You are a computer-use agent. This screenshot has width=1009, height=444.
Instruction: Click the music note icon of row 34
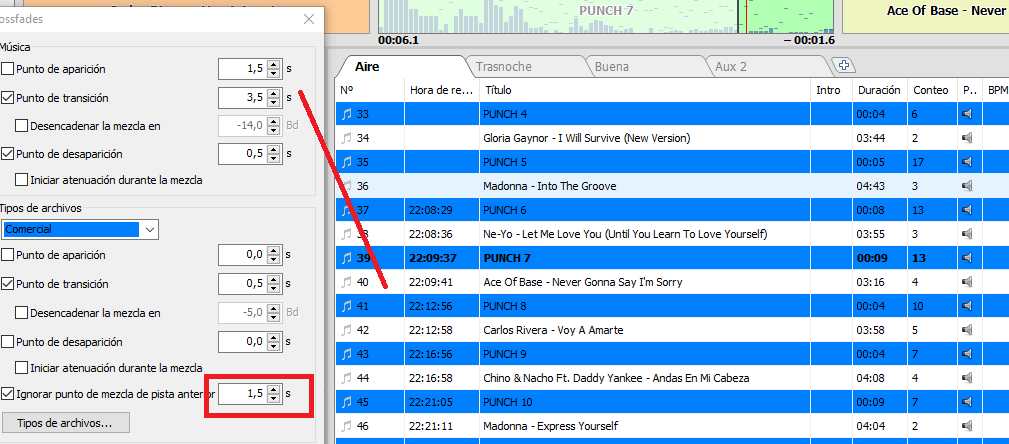pyautogui.click(x=347, y=138)
